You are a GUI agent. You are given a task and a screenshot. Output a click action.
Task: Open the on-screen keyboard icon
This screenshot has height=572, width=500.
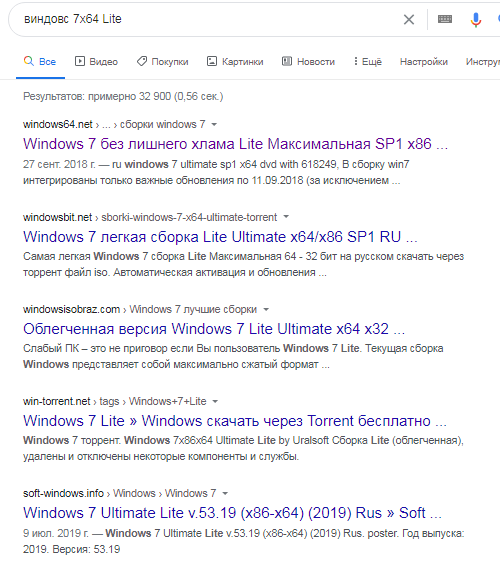[x=445, y=19]
